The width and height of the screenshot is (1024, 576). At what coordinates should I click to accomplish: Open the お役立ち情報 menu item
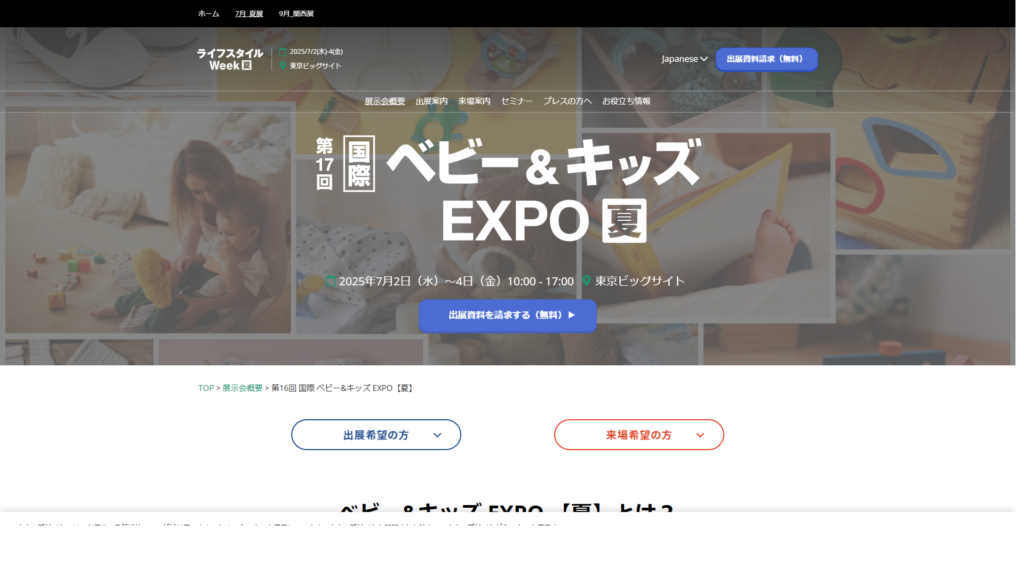coord(626,101)
